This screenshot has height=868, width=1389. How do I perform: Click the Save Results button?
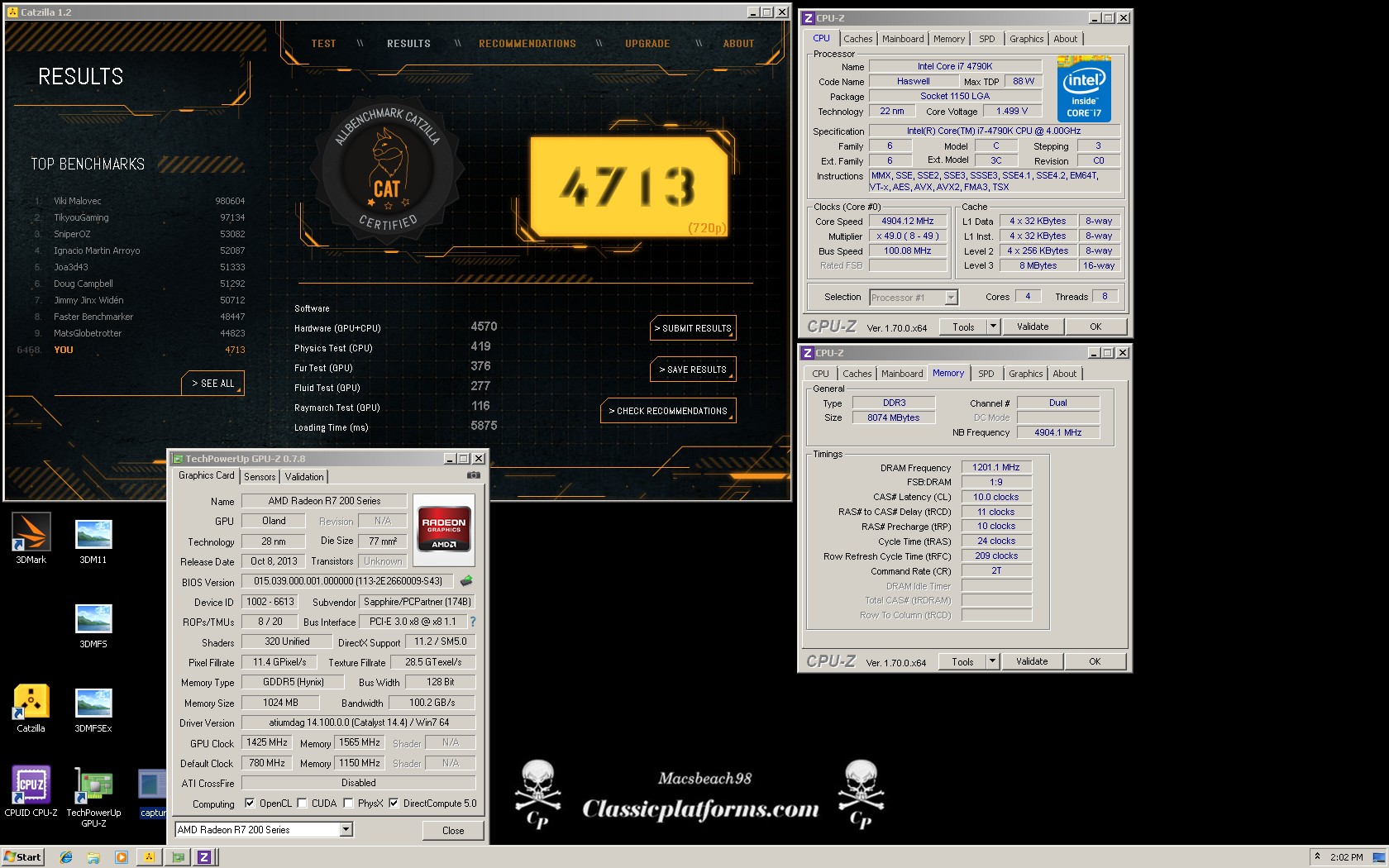coord(693,370)
